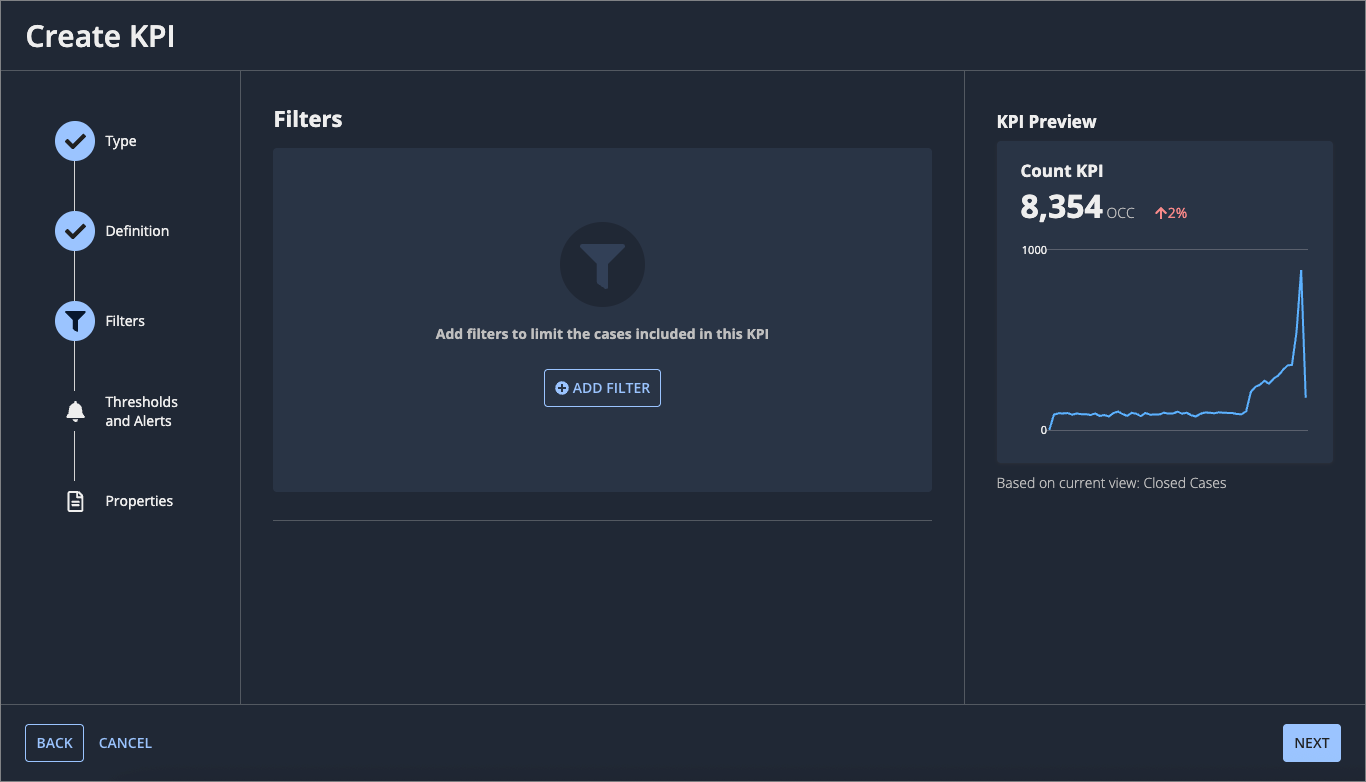Jump to Thresholds and Alerts step
The height and width of the screenshot is (782, 1366).
point(141,411)
